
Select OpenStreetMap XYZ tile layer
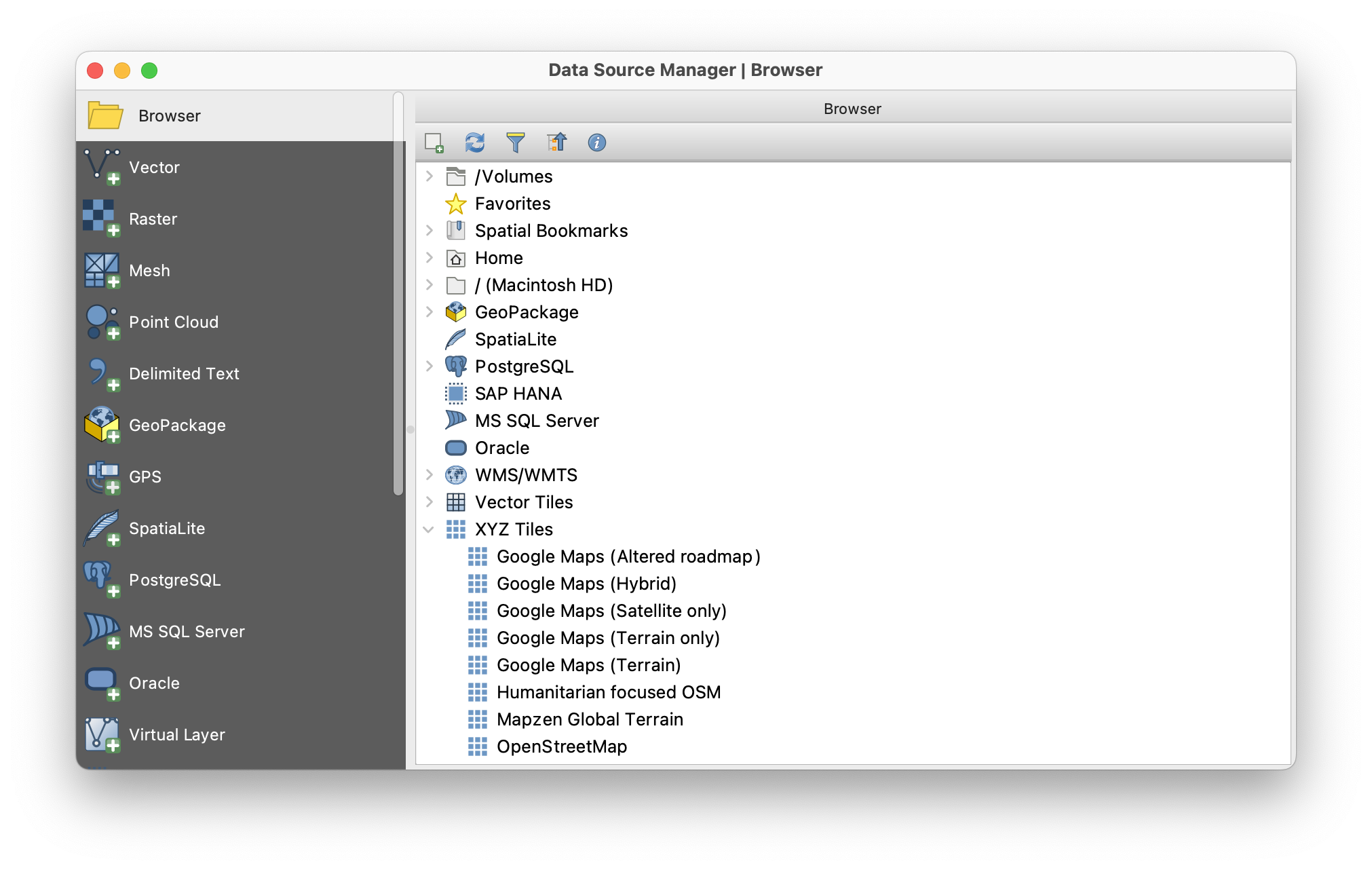[561, 746]
